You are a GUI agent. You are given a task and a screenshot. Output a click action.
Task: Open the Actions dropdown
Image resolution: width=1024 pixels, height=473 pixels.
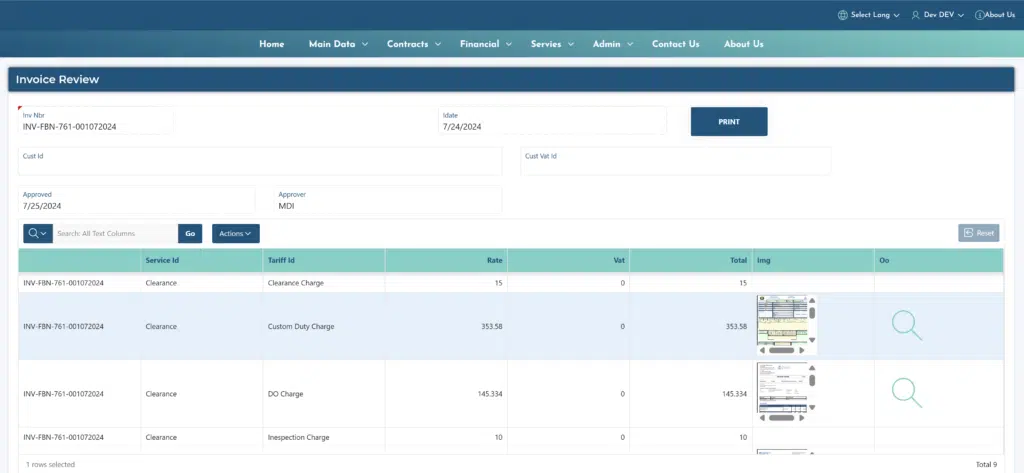click(236, 233)
